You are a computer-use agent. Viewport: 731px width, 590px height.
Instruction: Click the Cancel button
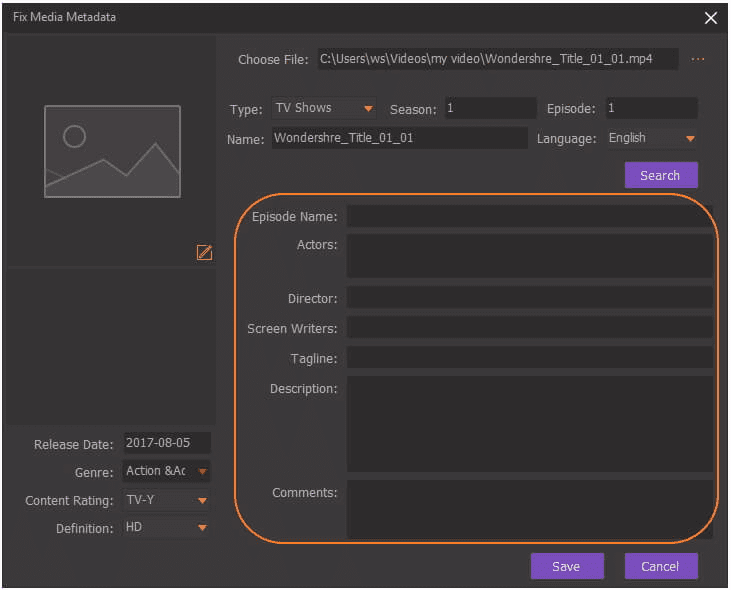click(x=660, y=566)
